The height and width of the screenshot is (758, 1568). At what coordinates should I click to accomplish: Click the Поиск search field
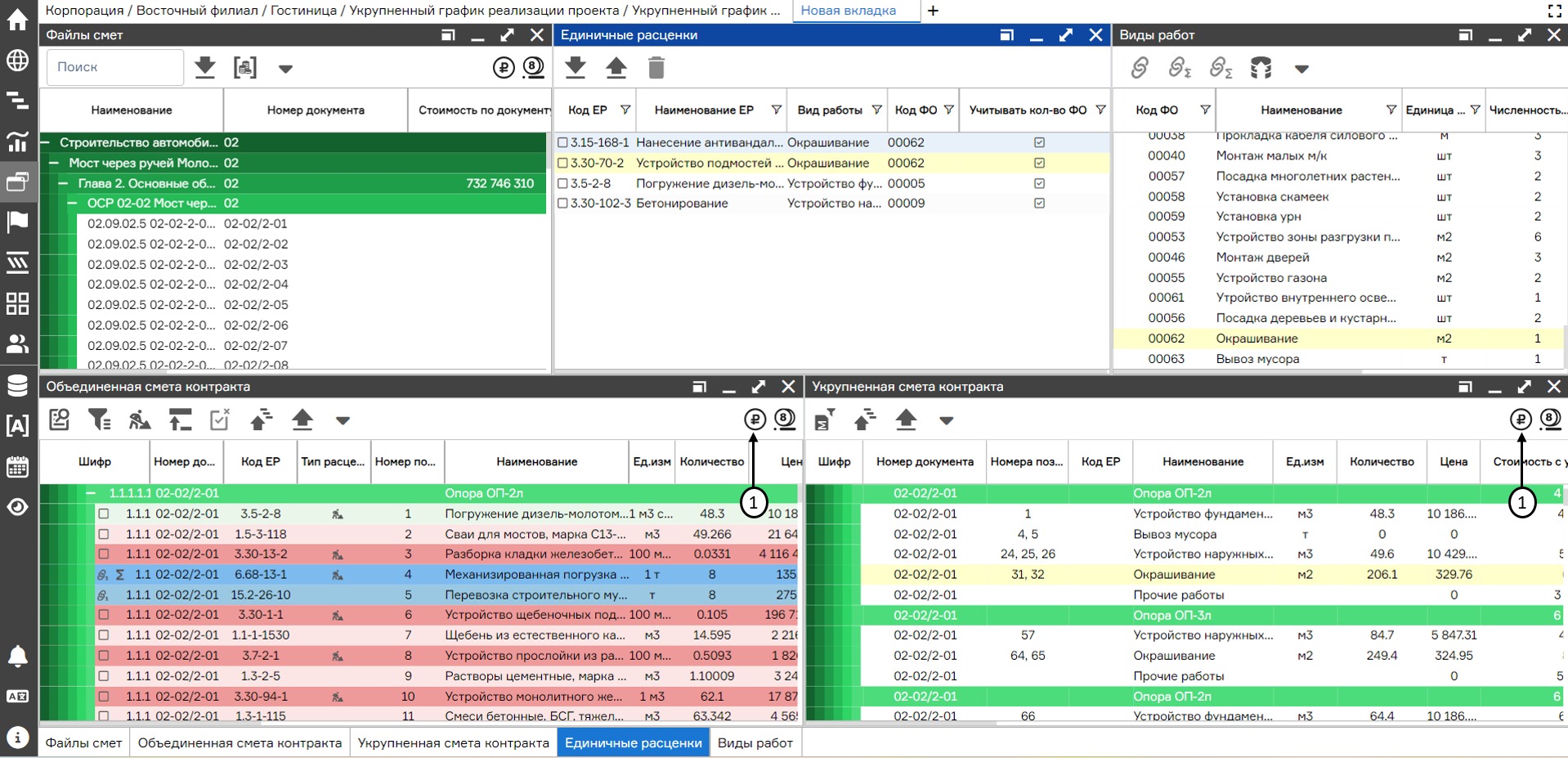coord(115,67)
